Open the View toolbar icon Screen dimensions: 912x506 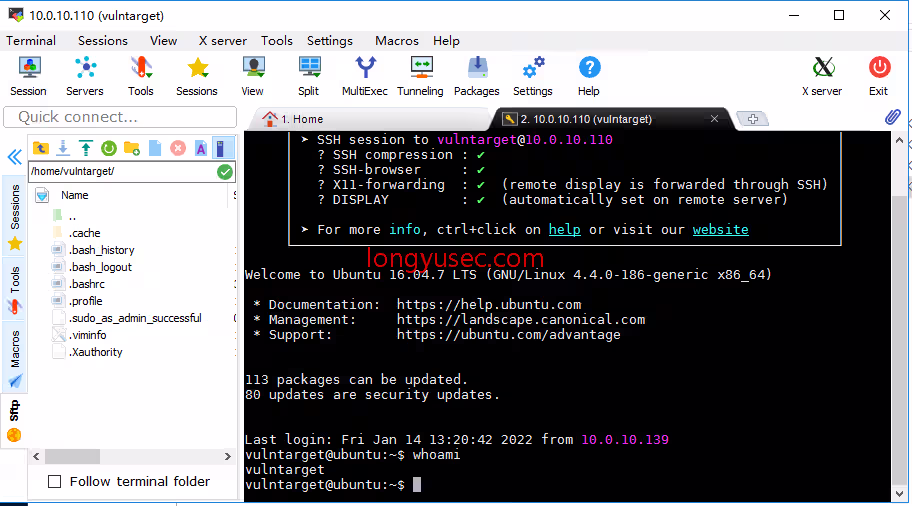[x=253, y=76]
